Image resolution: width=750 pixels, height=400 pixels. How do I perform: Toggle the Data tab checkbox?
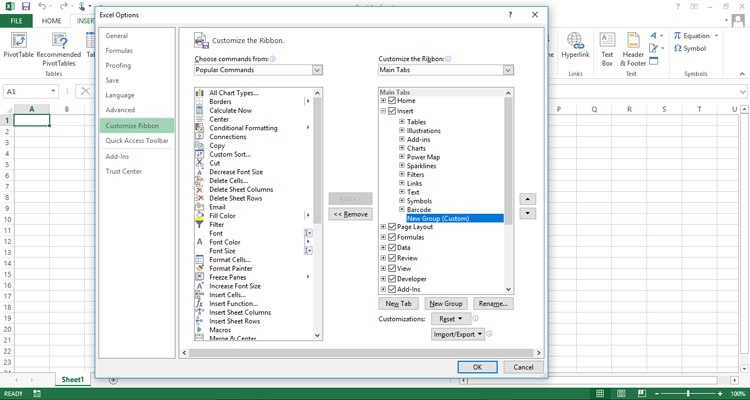pyautogui.click(x=392, y=248)
